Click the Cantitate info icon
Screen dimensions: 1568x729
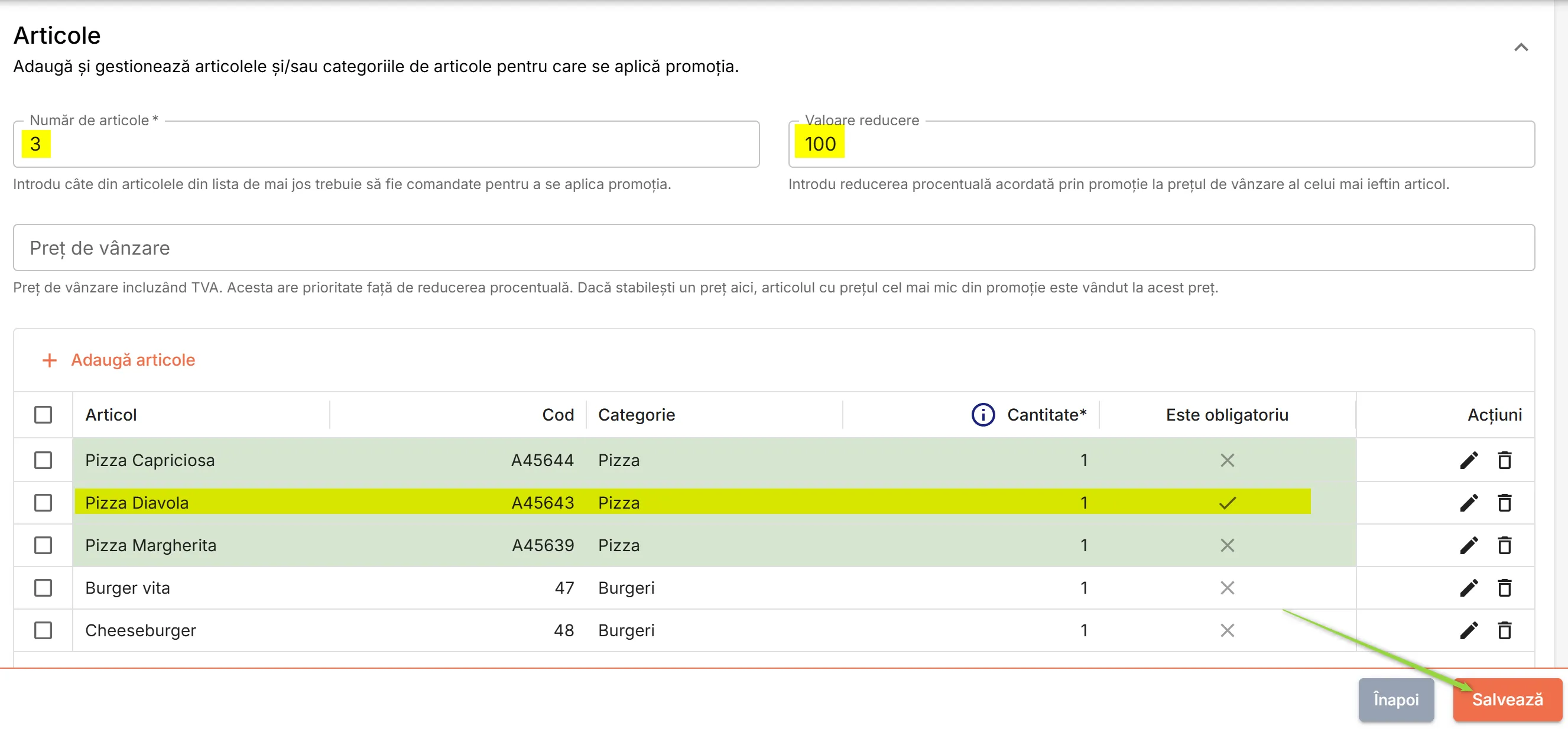pos(982,415)
